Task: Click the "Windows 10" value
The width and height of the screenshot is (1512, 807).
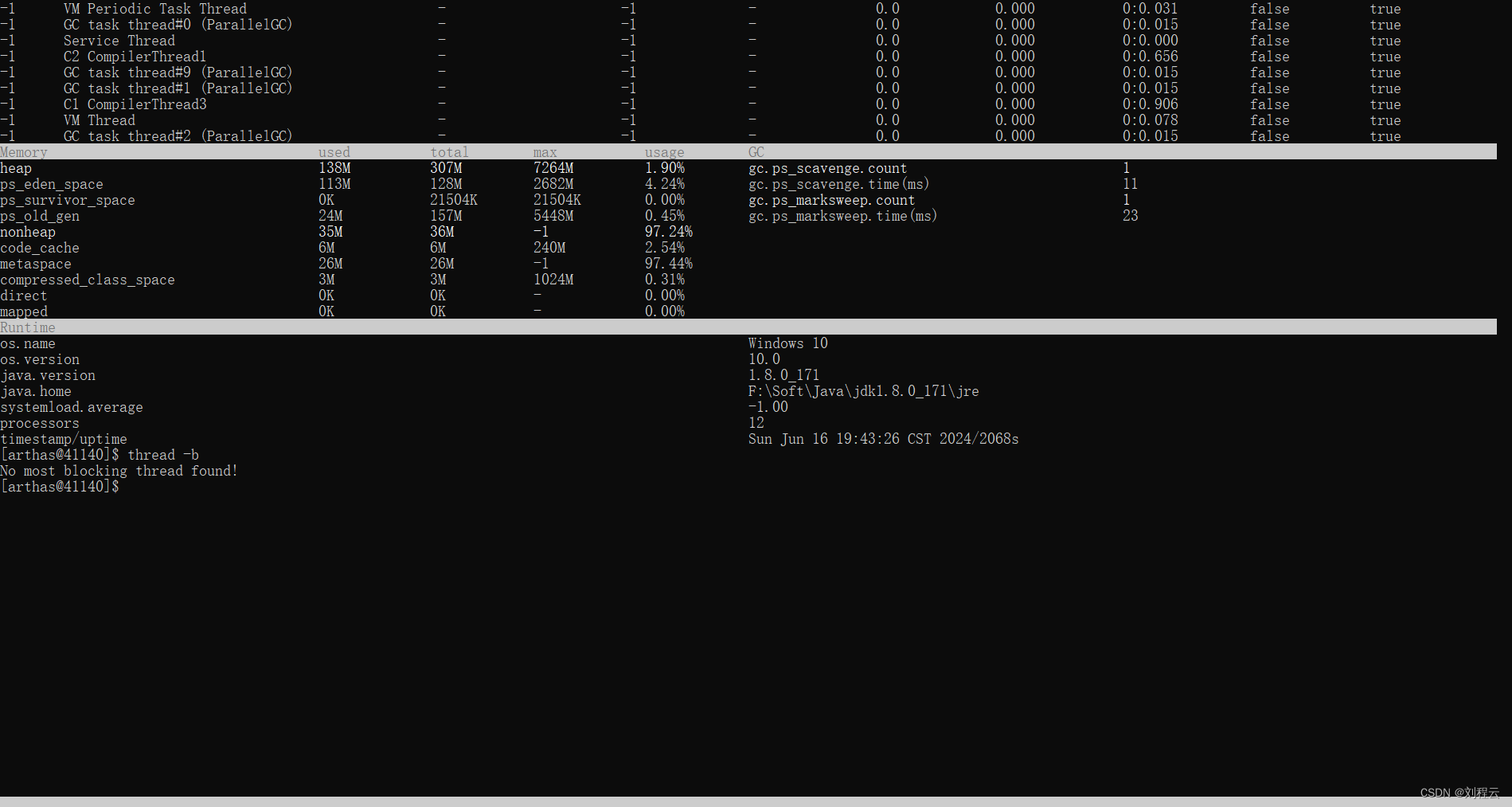Action: (x=788, y=343)
